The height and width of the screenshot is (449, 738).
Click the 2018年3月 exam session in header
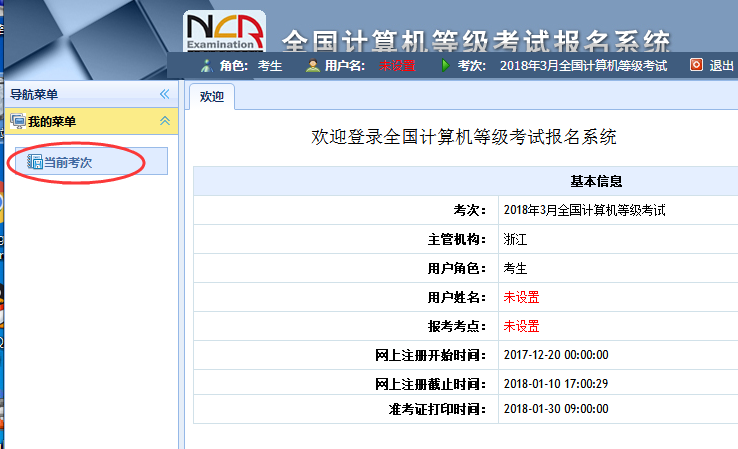pyautogui.click(x=582, y=66)
